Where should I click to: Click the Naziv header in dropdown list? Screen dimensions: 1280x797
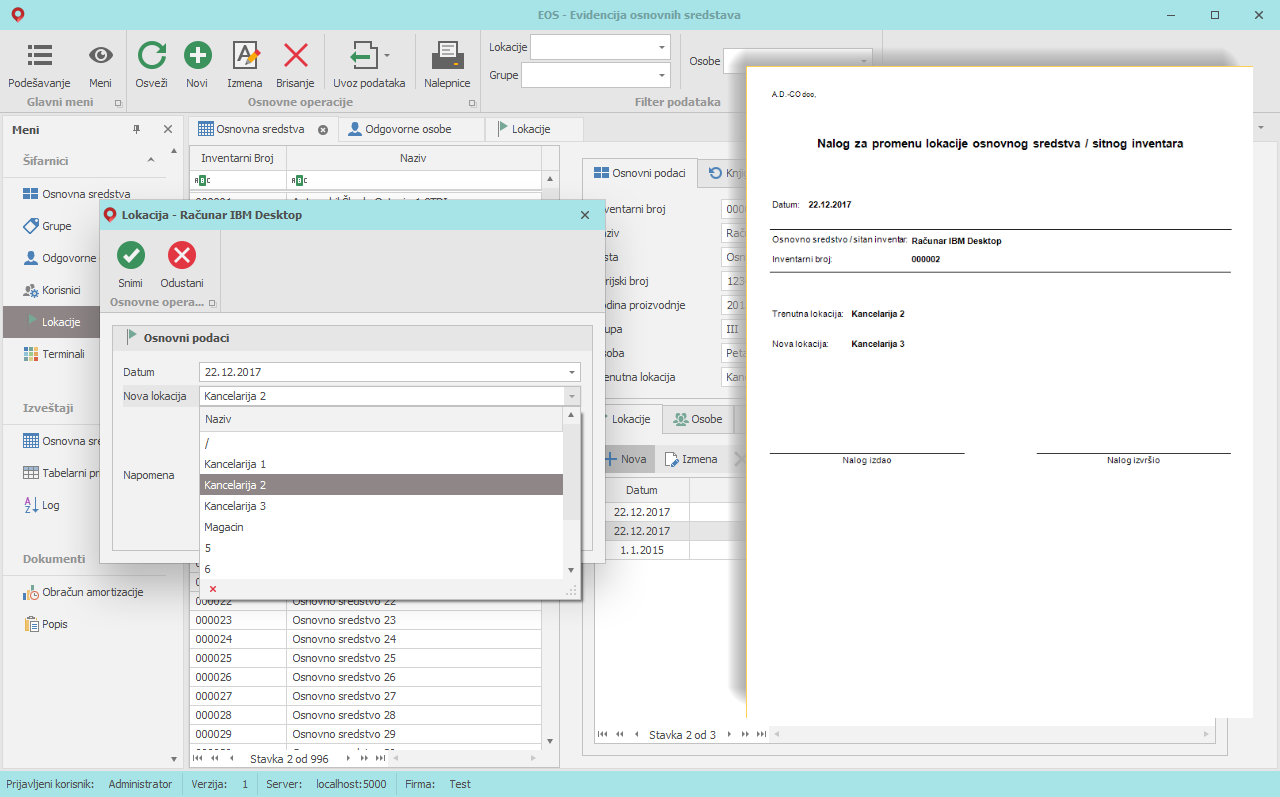click(381, 419)
